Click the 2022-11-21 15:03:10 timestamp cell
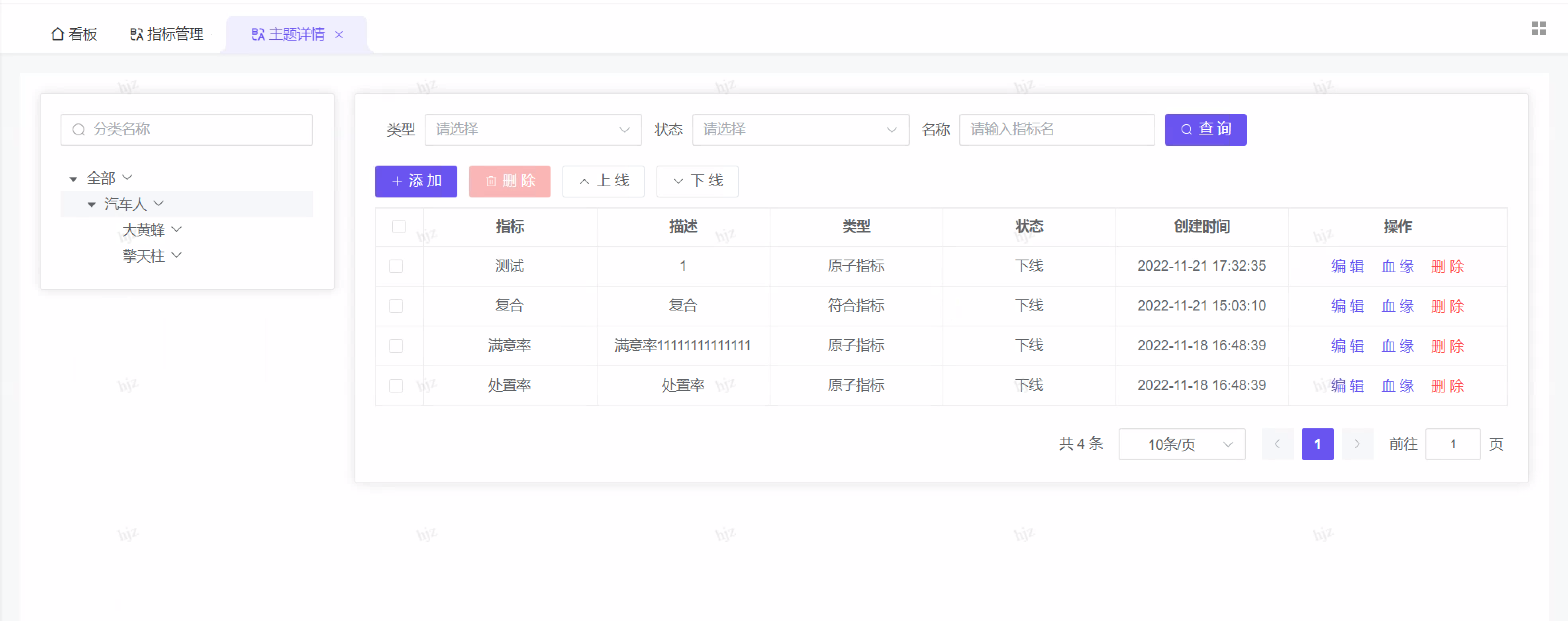Image resolution: width=1568 pixels, height=621 pixels. pos(1201,306)
